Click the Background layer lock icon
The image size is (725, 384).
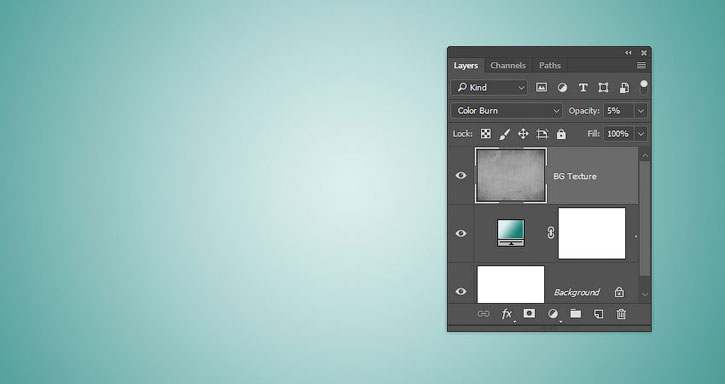pyautogui.click(x=619, y=292)
